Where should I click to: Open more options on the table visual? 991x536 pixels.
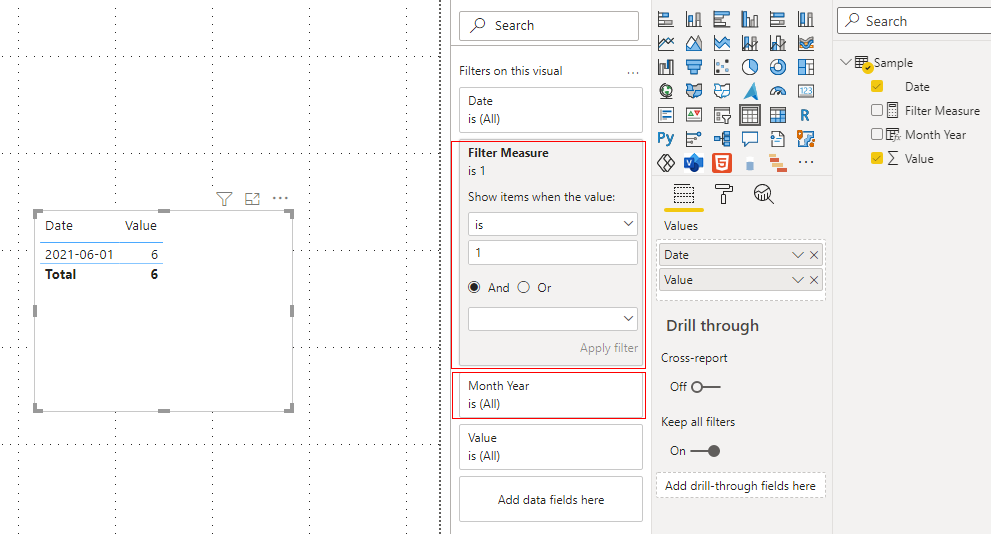(x=280, y=198)
